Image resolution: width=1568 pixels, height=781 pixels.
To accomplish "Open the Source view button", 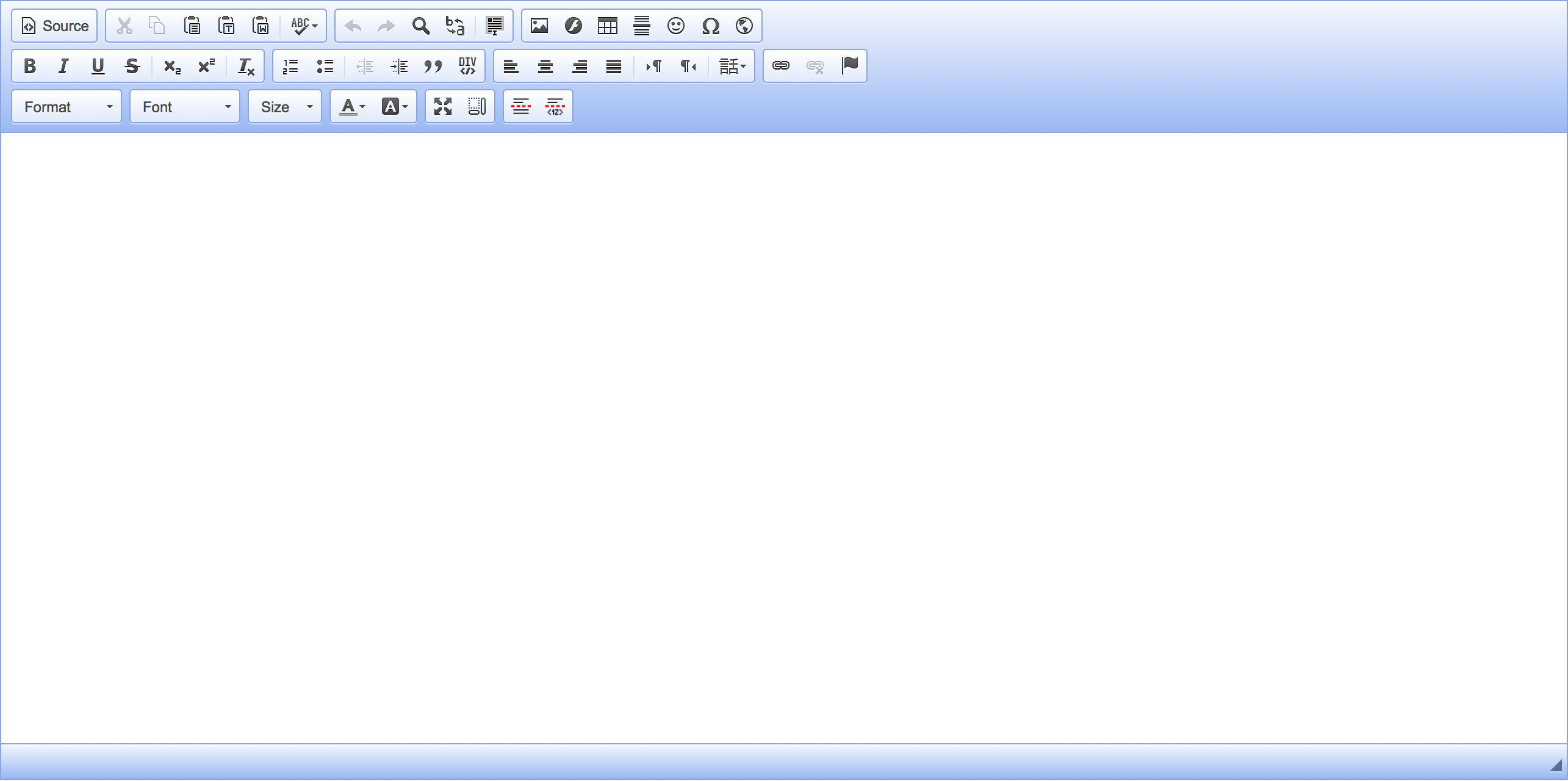I will [54, 26].
